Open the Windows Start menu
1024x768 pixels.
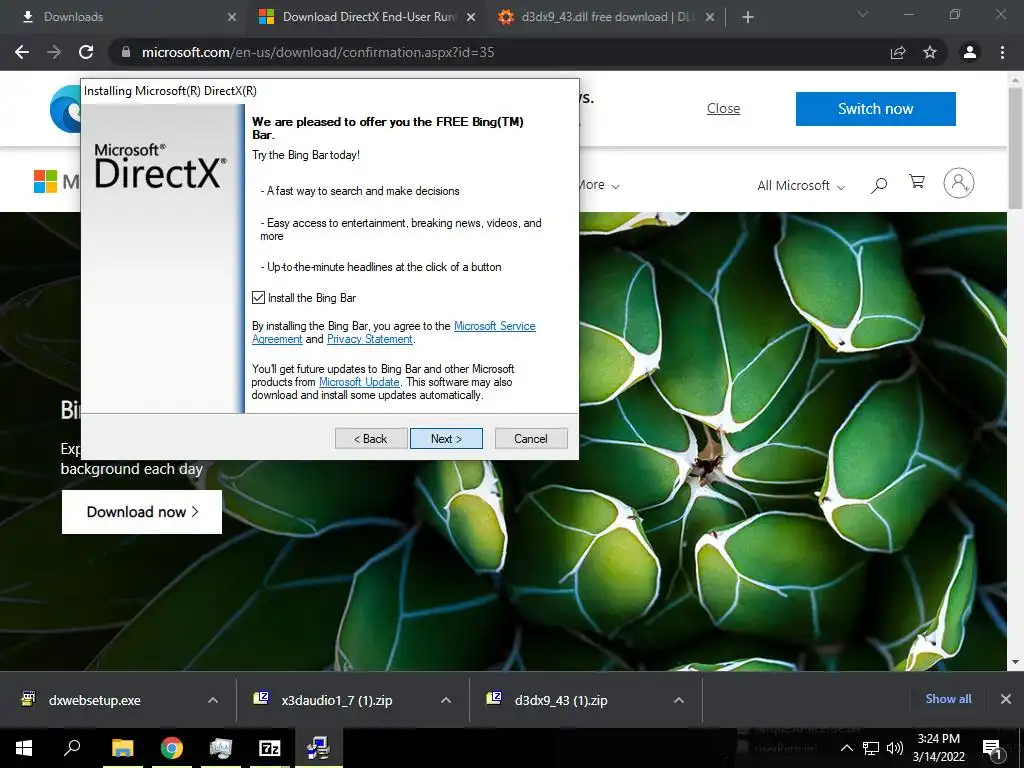click(24, 748)
